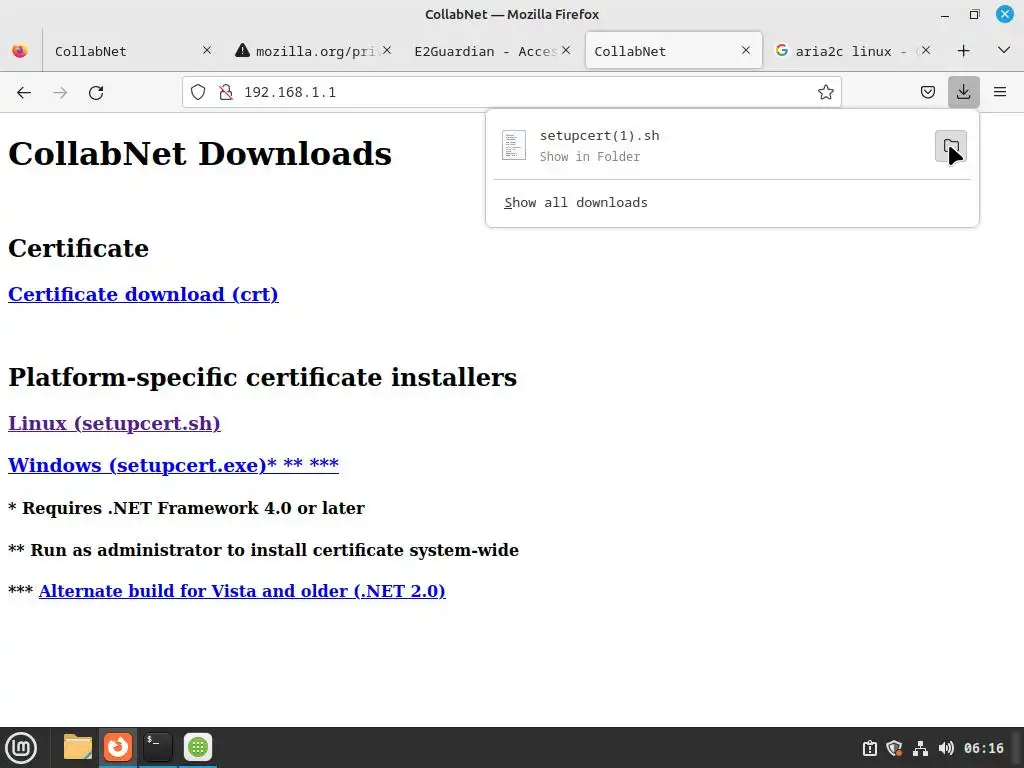1024x768 pixels.
Task: Close the E2Guardian tab
Action: coord(566,50)
